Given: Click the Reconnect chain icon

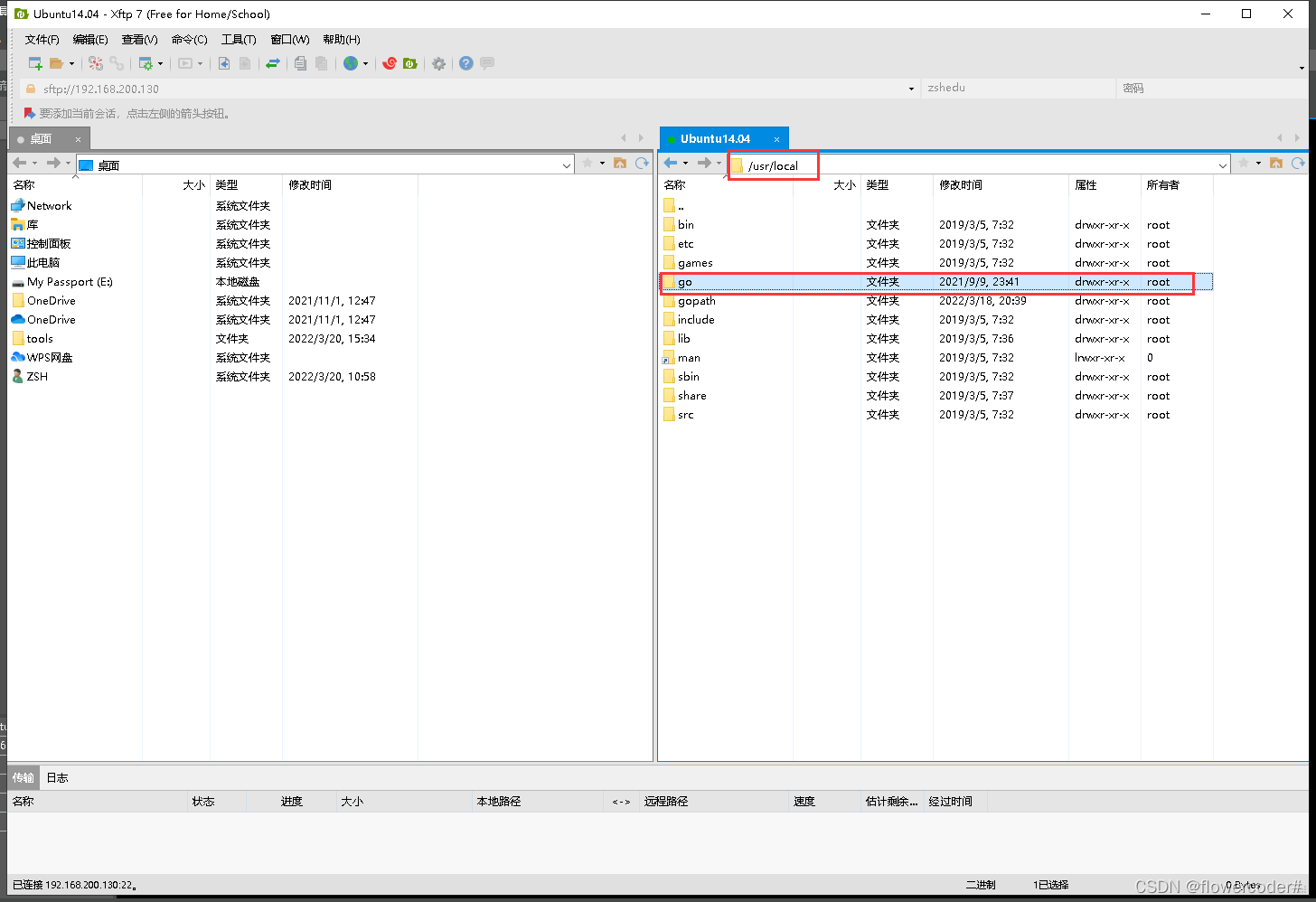Looking at the screenshot, I should [117, 63].
